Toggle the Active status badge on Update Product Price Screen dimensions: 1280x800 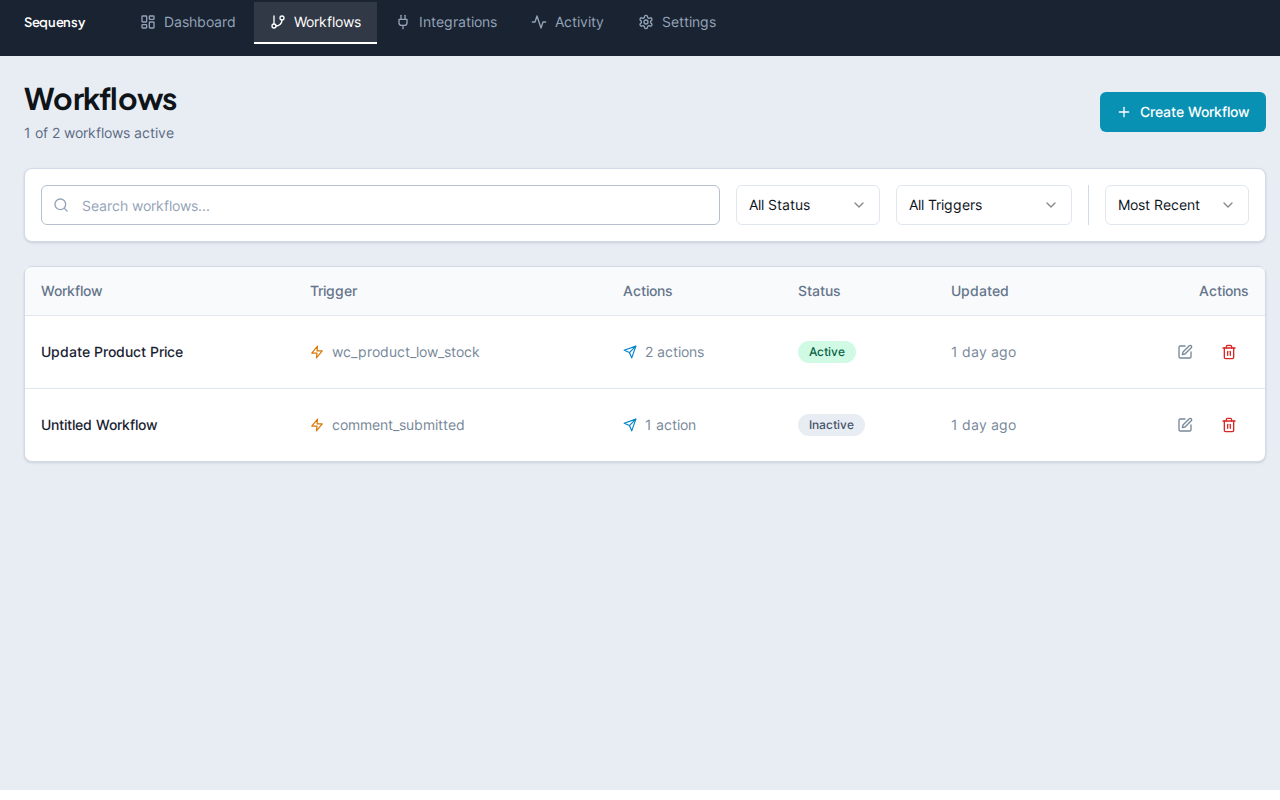point(826,352)
